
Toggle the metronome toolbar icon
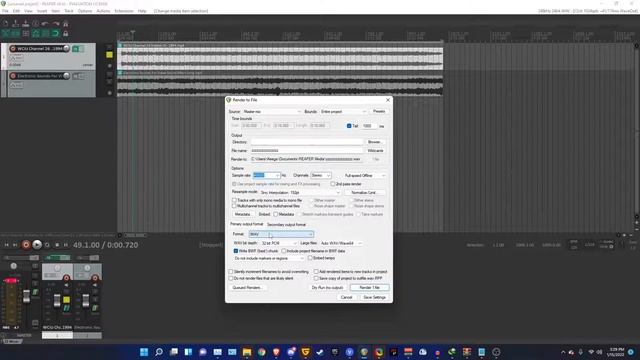[x=65, y=24]
